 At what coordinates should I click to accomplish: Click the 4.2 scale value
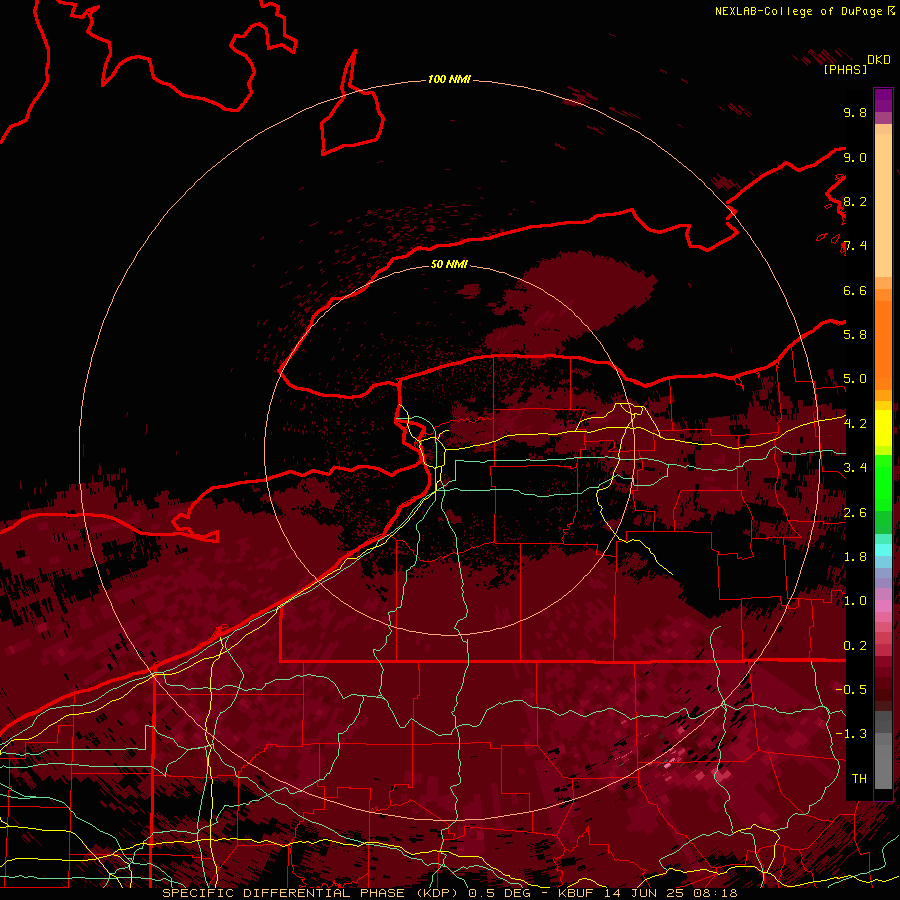855,424
